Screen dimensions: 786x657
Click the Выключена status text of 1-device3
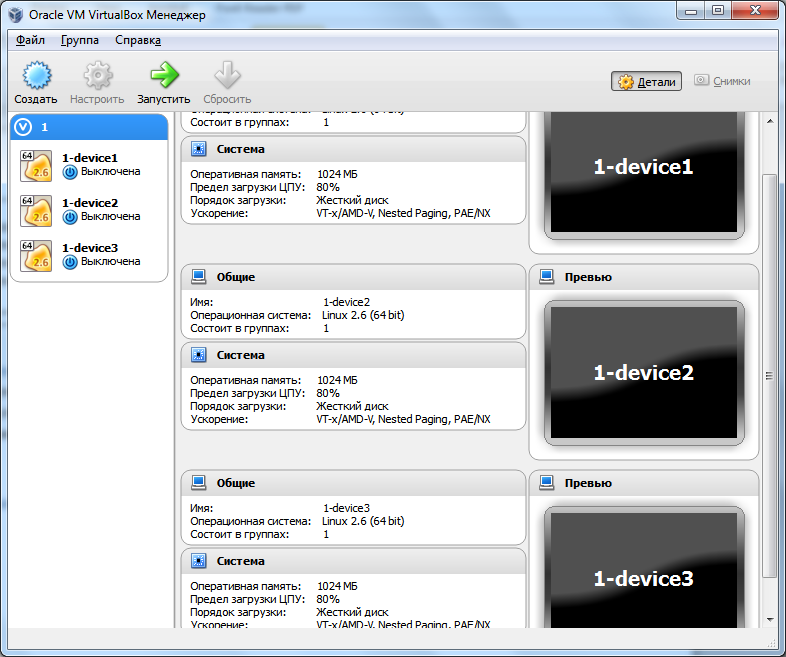(110, 262)
